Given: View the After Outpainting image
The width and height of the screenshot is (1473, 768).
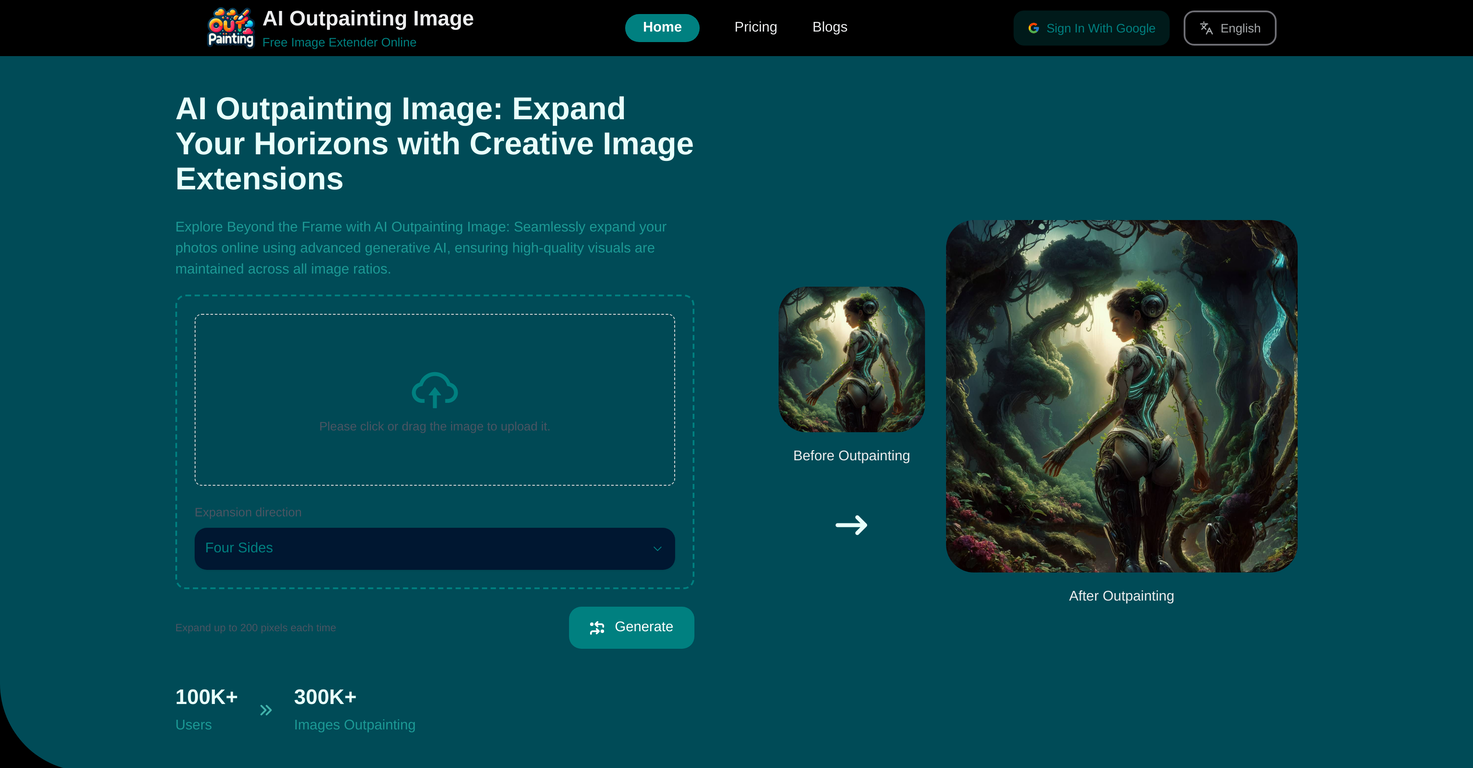Looking at the screenshot, I should pyautogui.click(x=1121, y=396).
